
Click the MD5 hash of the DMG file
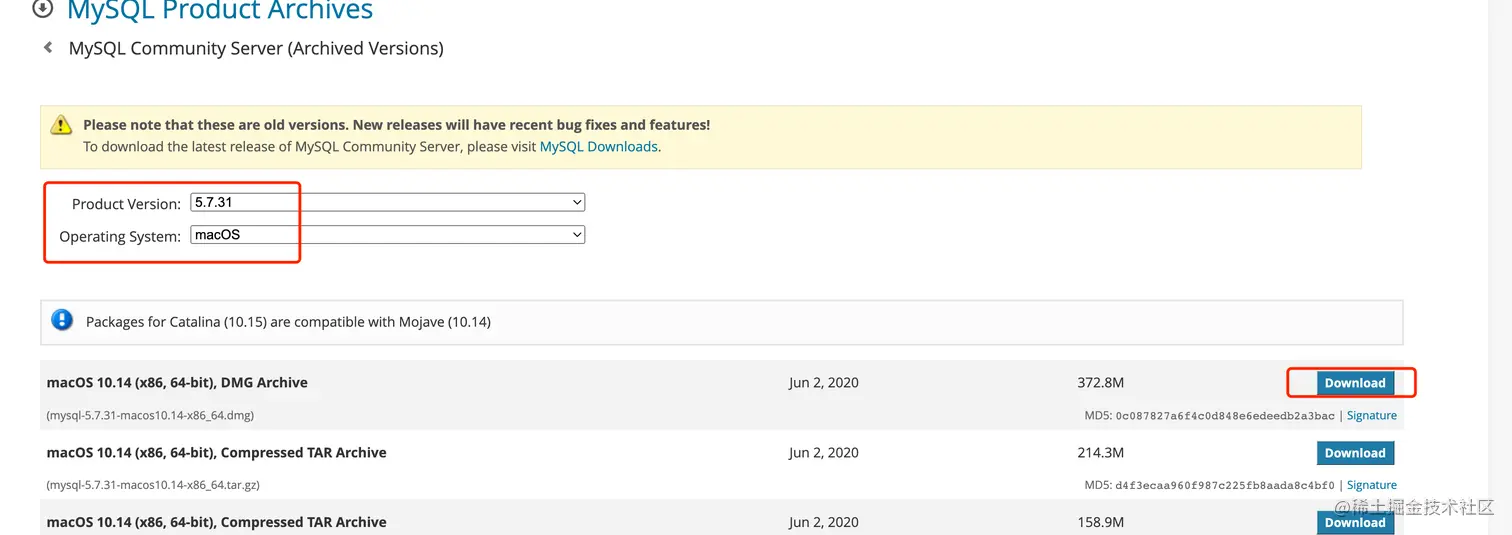point(1225,415)
